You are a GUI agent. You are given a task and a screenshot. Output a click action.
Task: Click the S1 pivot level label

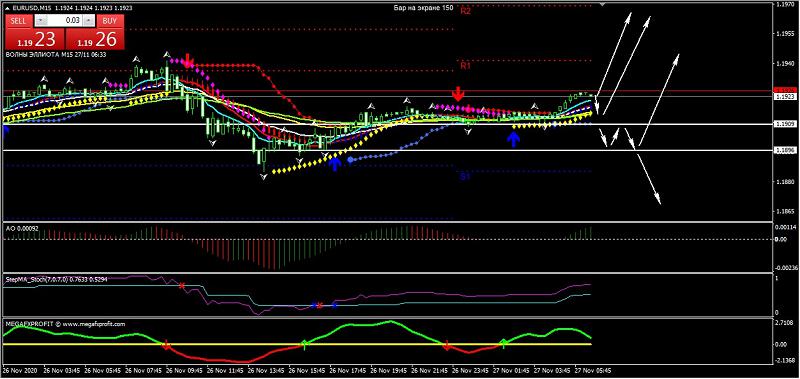(465, 176)
